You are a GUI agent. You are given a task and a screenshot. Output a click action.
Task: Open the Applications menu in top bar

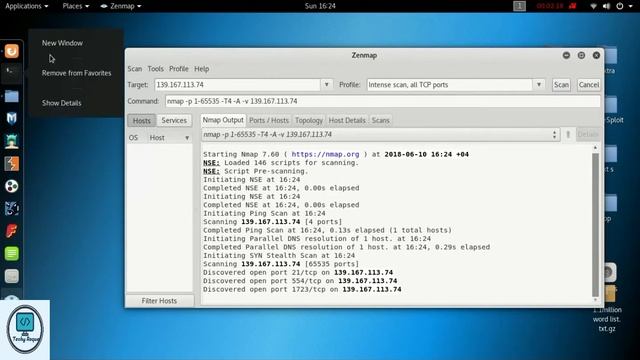click(x=27, y=6)
